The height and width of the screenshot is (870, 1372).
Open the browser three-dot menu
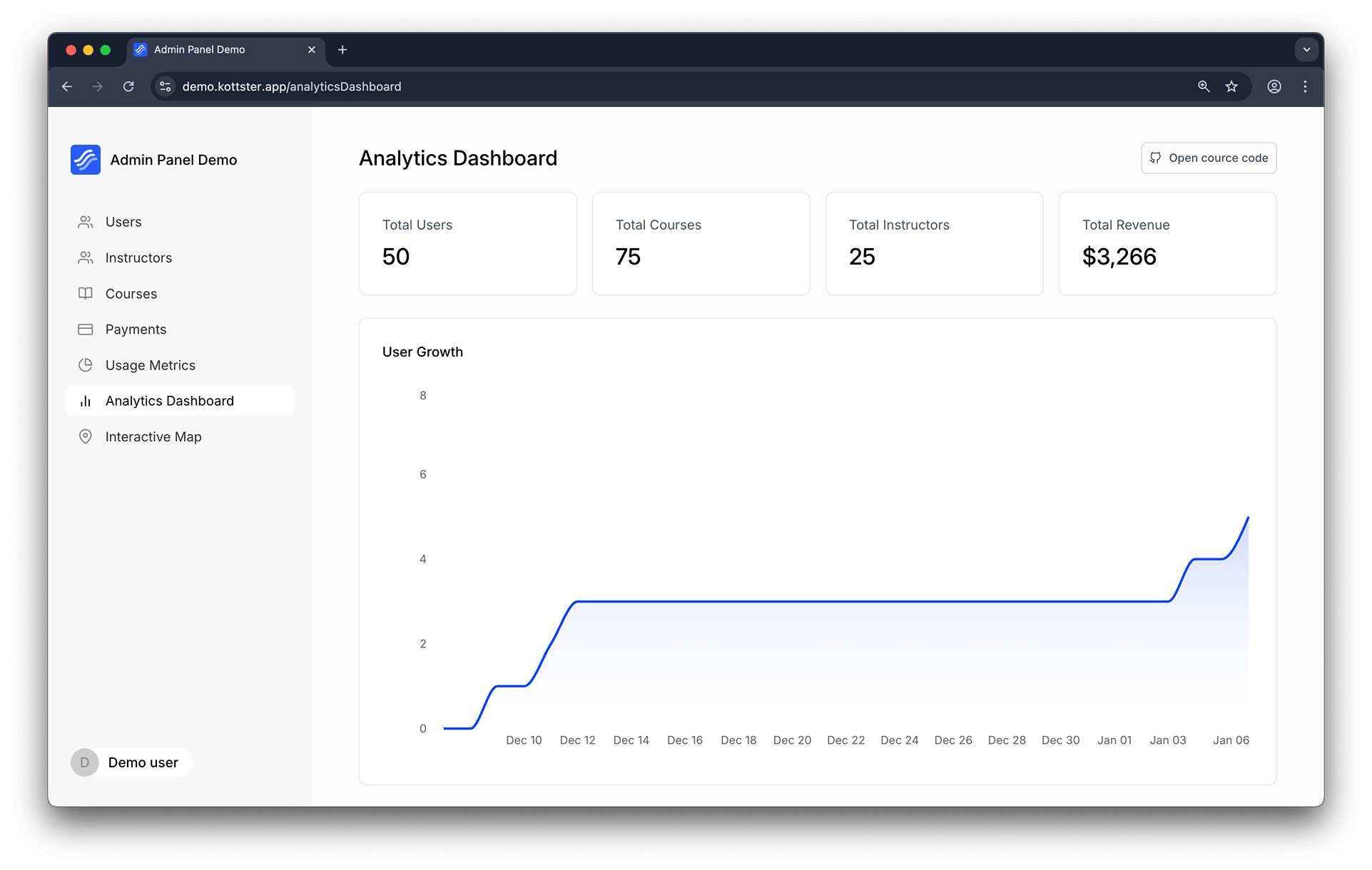[x=1305, y=86]
